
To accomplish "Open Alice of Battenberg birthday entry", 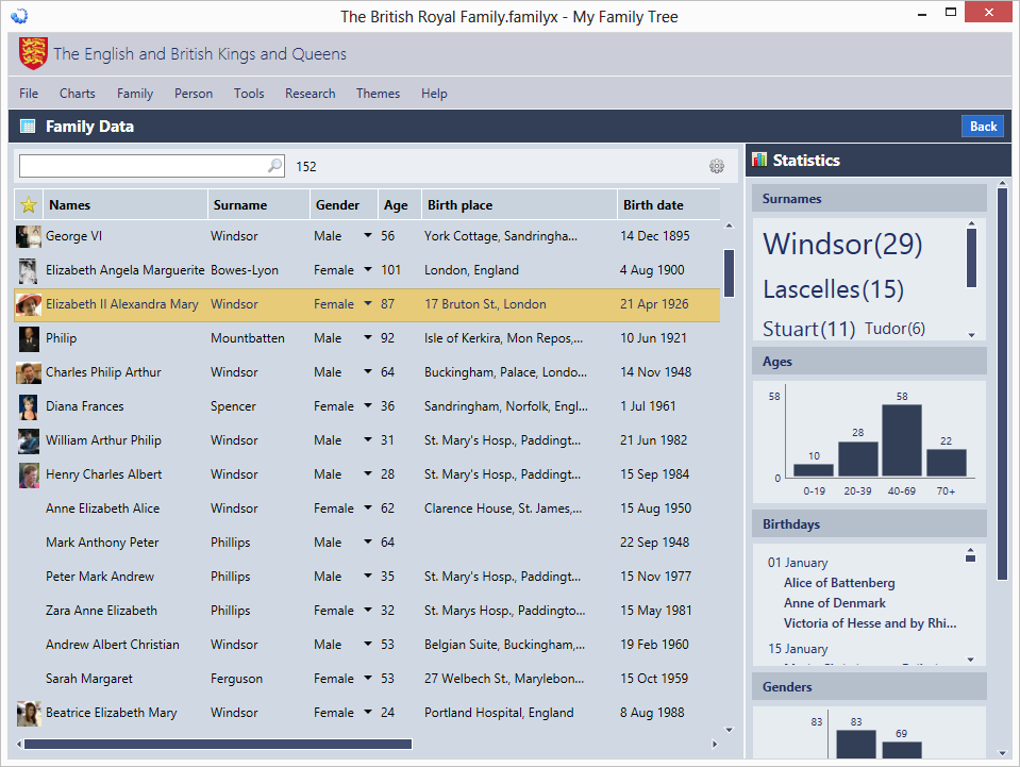I will pos(839,583).
